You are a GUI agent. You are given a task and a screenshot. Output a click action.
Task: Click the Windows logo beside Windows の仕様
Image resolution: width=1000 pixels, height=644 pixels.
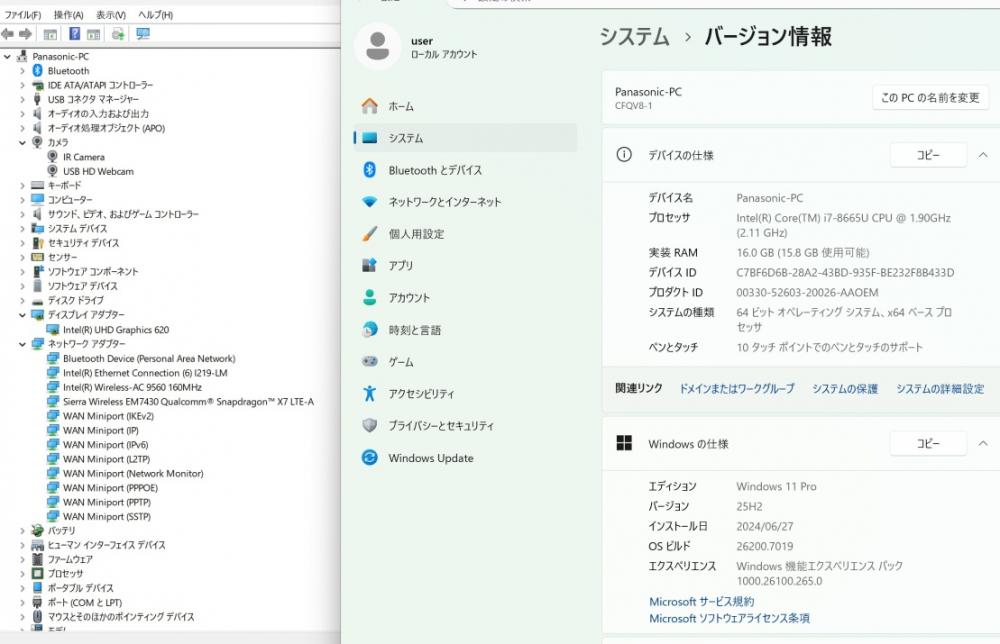(x=624, y=443)
